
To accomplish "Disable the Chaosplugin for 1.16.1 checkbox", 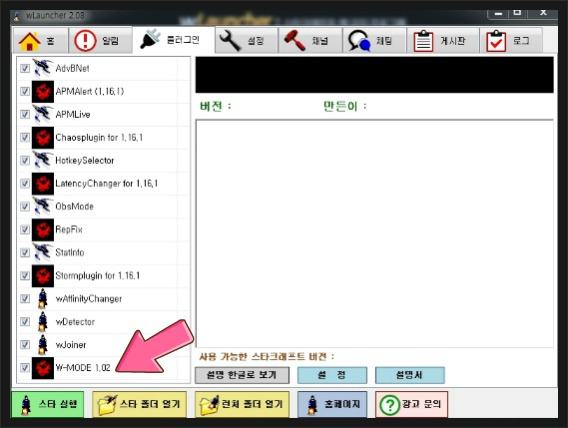I will pos(25,137).
